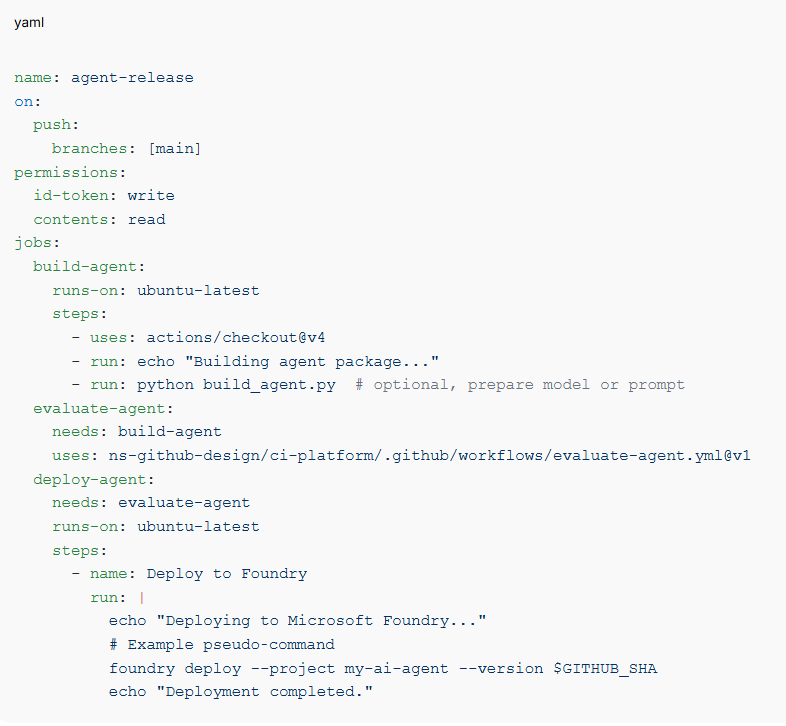Screen dimensions: 786x726
Task: Click the 'contents: read' line
Action: point(99,219)
